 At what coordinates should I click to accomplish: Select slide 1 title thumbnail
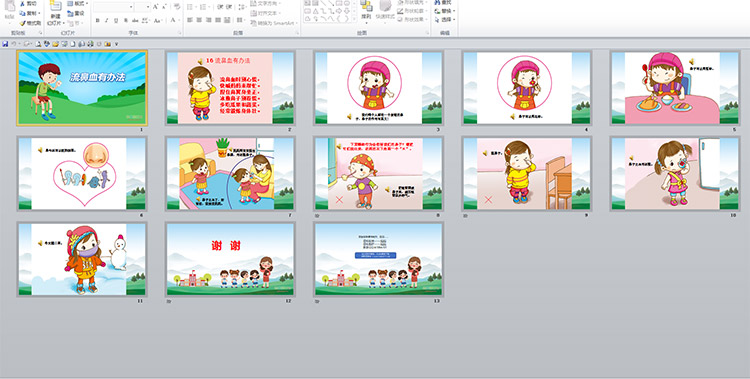pyautogui.click(x=82, y=88)
